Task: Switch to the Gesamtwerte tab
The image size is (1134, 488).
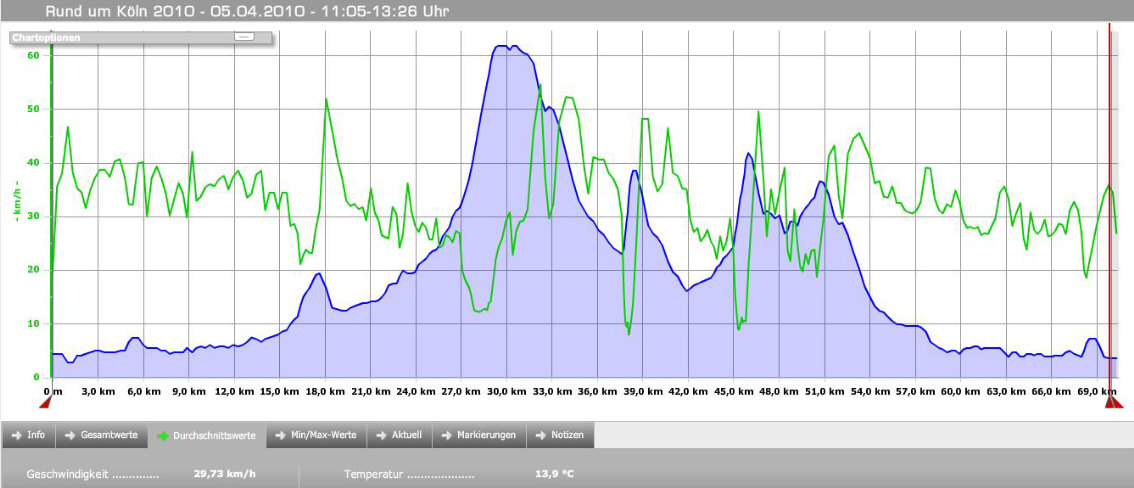Action: coord(101,435)
